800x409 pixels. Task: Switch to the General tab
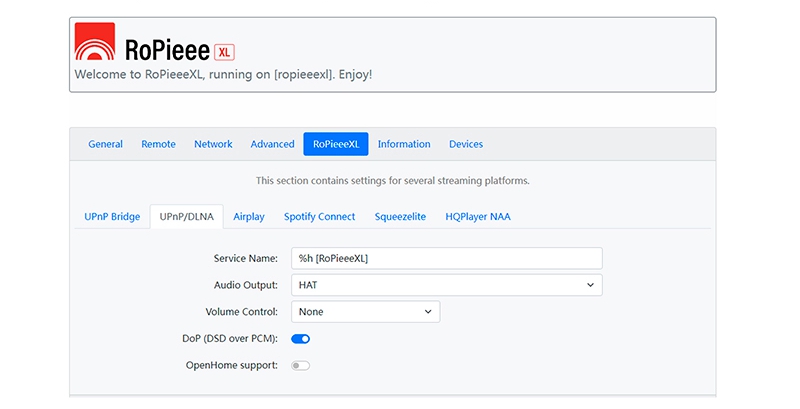(105, 144)
